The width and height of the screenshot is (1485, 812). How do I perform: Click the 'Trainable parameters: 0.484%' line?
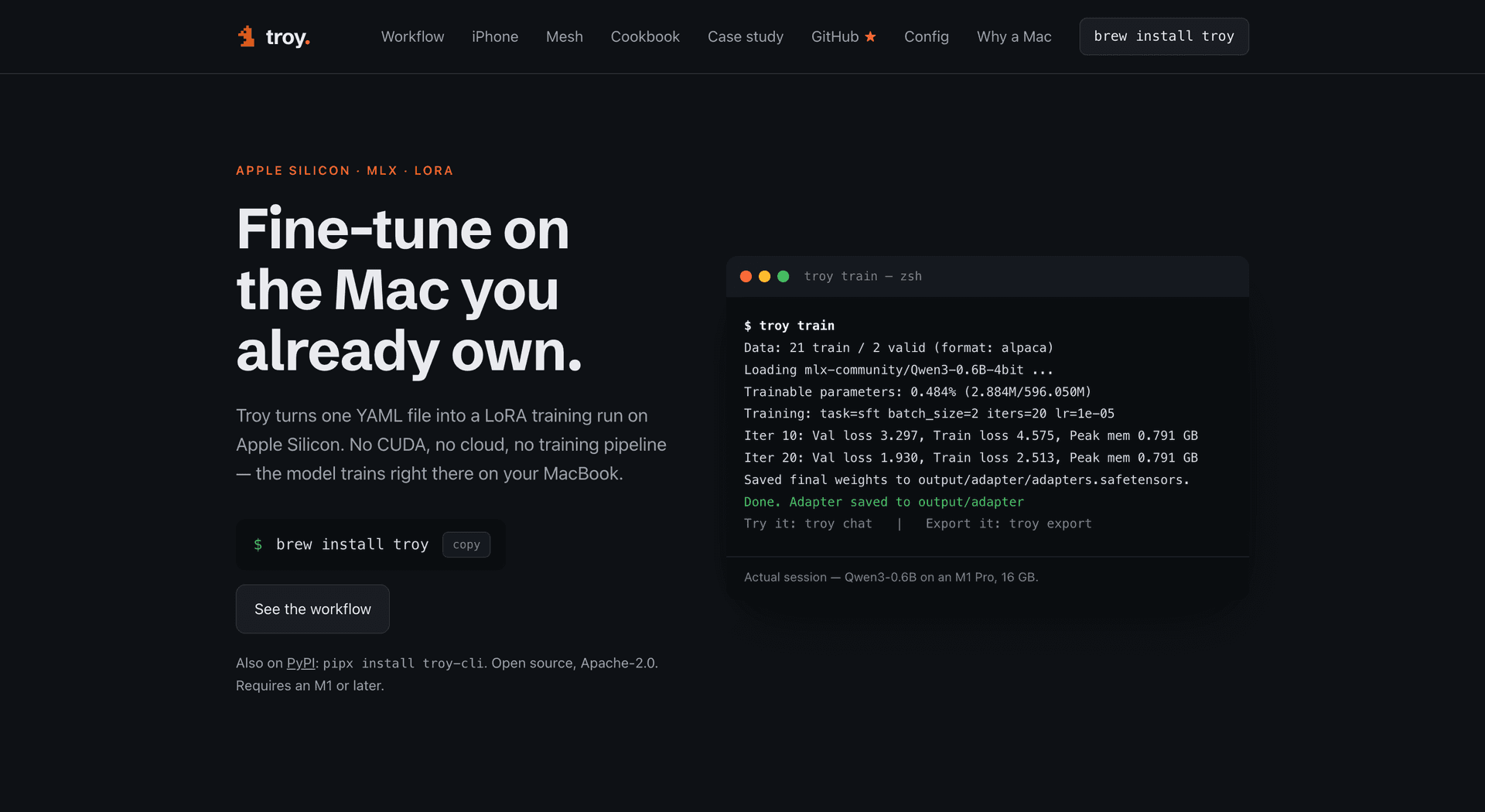(917, 392)
